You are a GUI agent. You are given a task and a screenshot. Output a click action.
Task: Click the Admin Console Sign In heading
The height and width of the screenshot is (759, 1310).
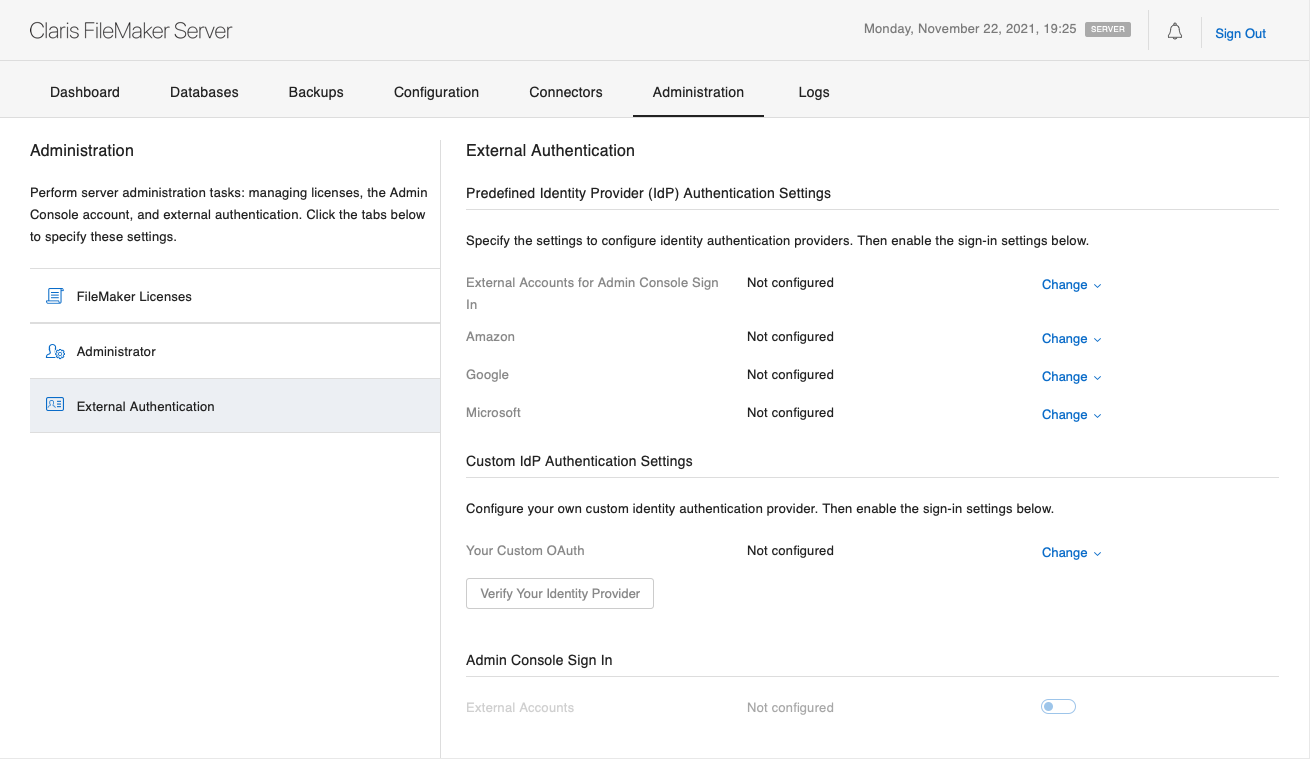(x=539, y=660)
